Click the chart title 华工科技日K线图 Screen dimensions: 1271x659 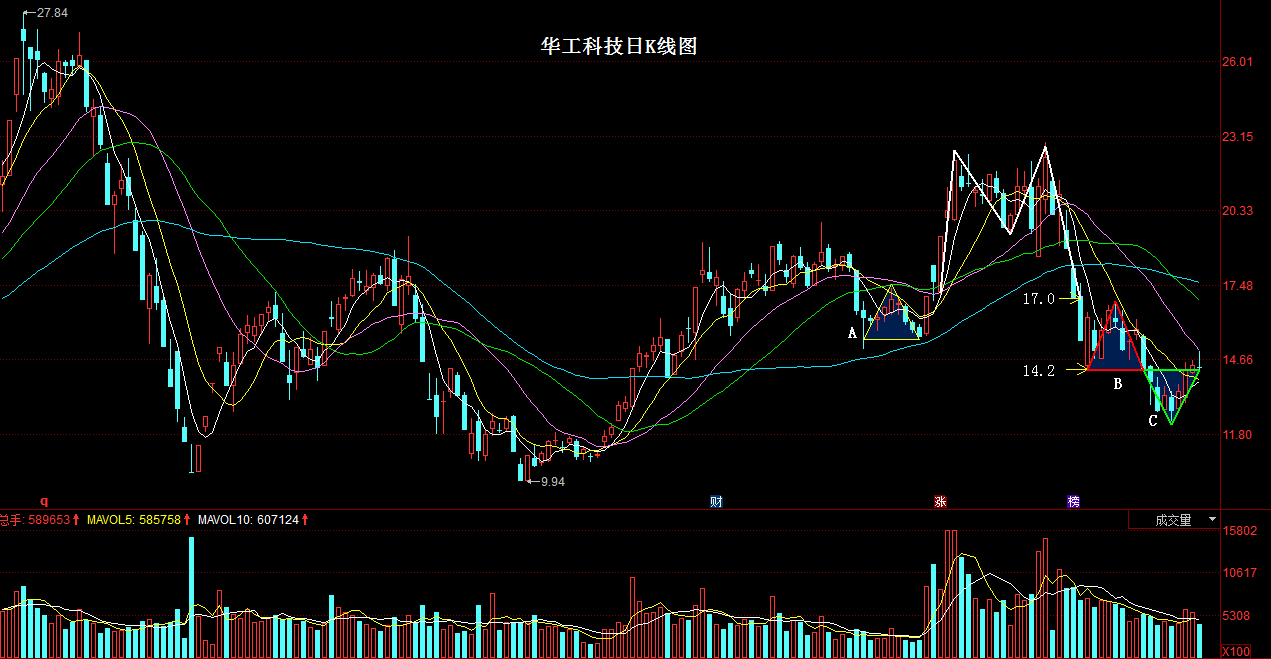(618, 47)
